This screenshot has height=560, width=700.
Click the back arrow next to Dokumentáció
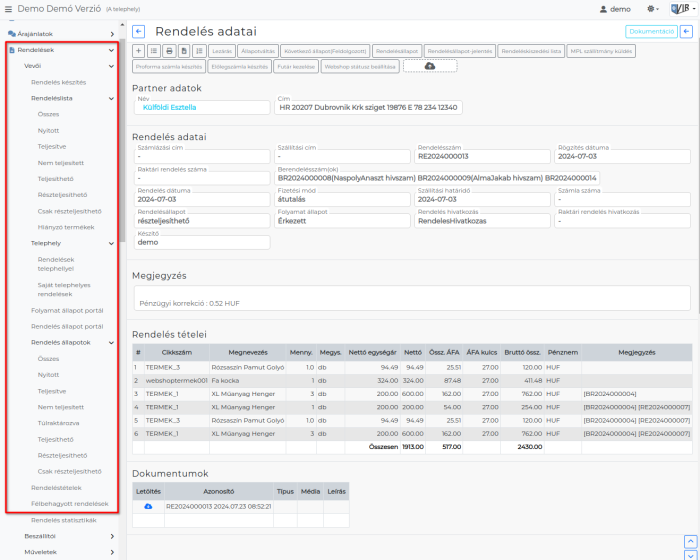pos(686,32)
